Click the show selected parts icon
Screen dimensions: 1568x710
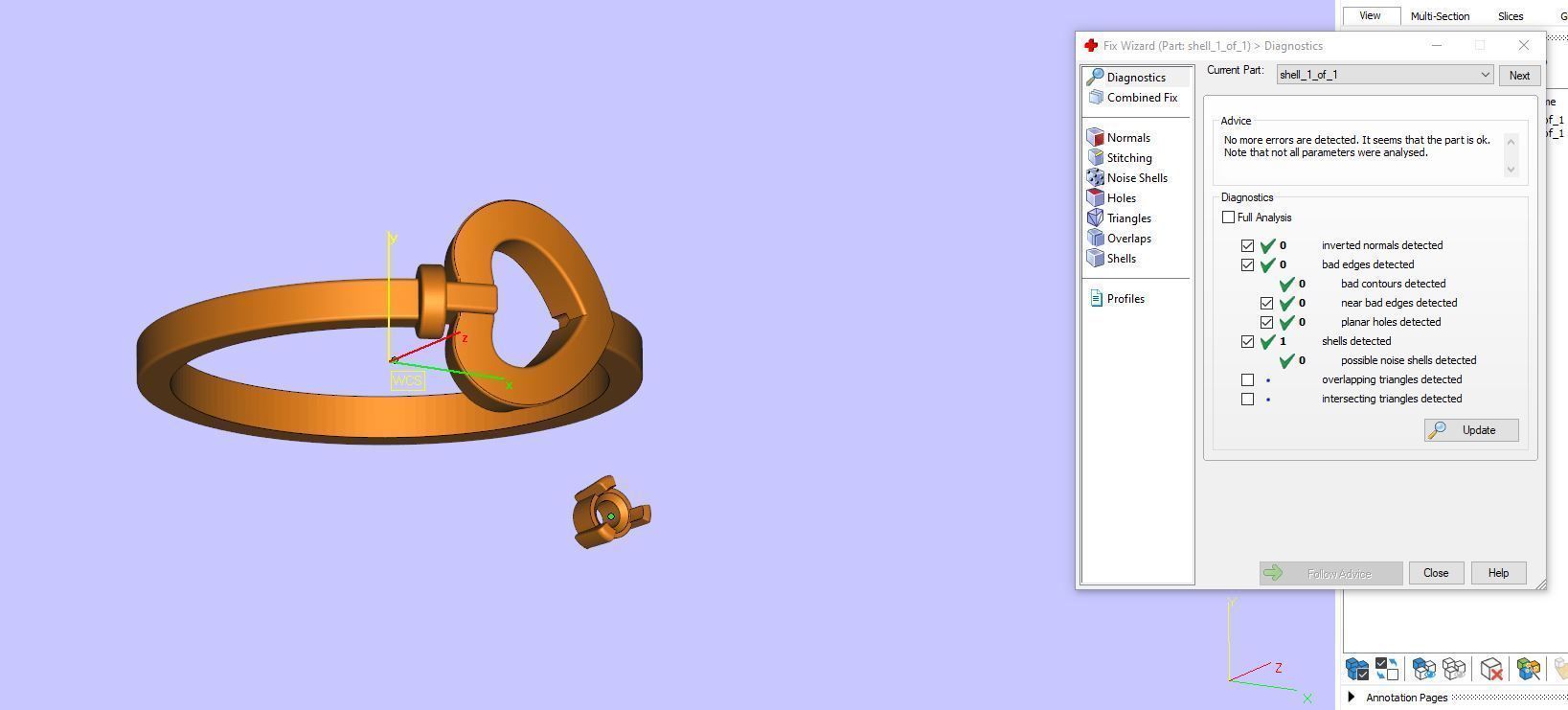1424,669
